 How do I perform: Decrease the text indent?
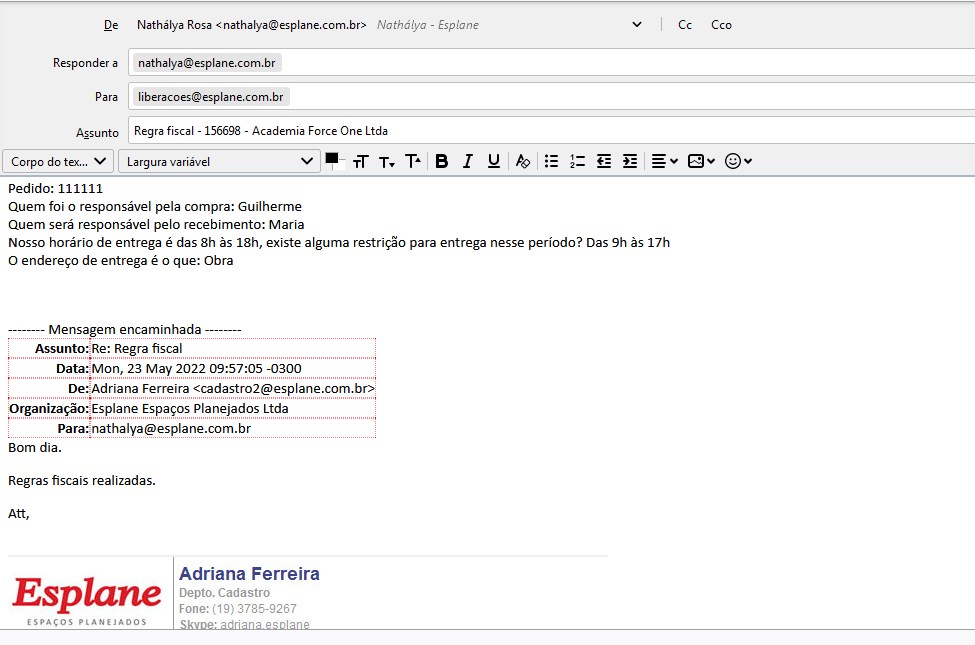pos(604,161)
